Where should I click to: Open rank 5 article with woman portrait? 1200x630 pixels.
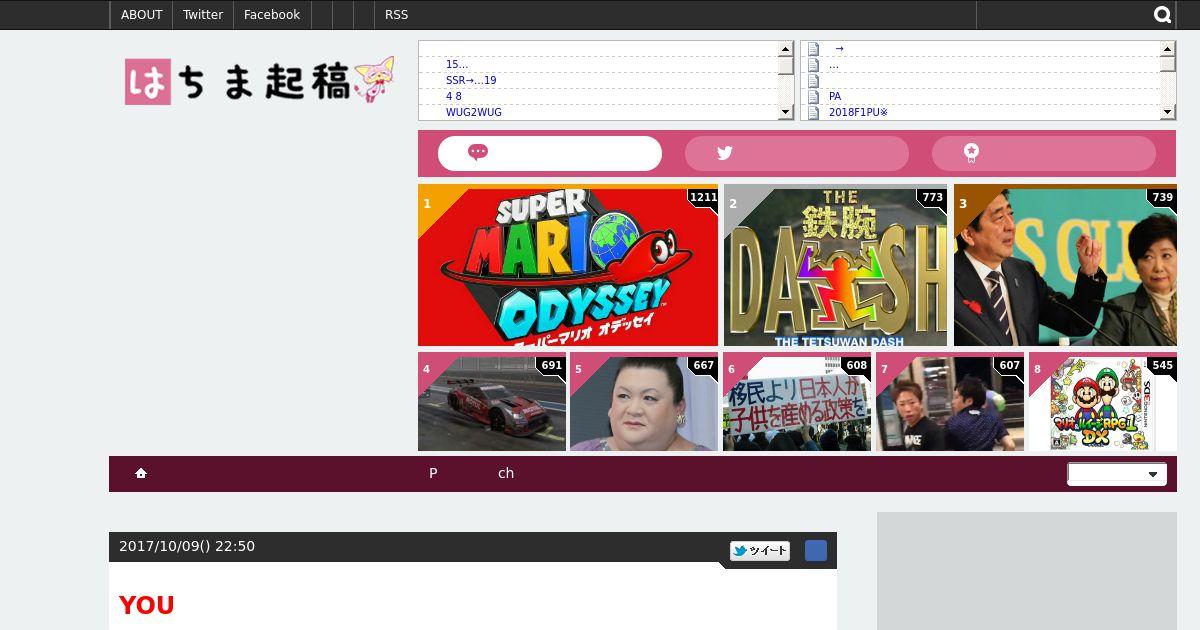click(x=644, y=401)
